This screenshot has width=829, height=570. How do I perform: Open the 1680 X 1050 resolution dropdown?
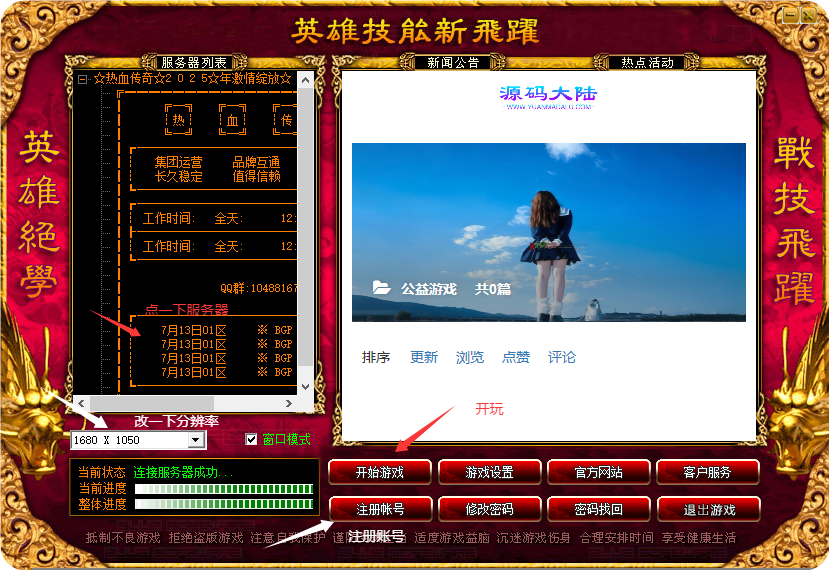[x=196, y=440]
